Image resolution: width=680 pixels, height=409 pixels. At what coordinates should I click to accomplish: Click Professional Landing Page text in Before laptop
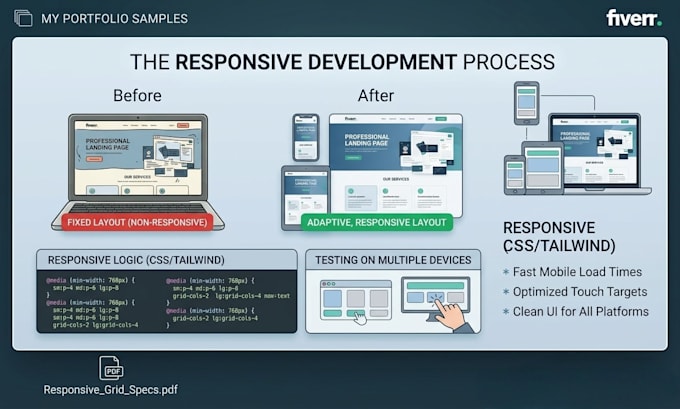pyautogui.click(x=108, y=144)
